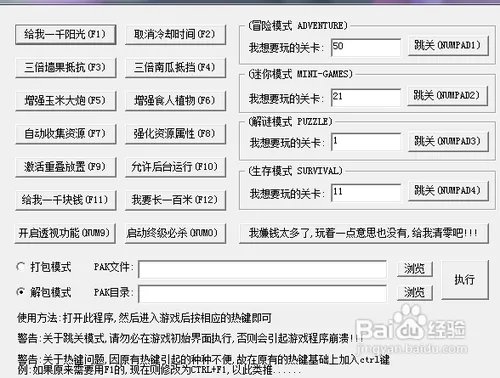Click the (冒险模式 ADVENTURE) group label

click(298, 26)
